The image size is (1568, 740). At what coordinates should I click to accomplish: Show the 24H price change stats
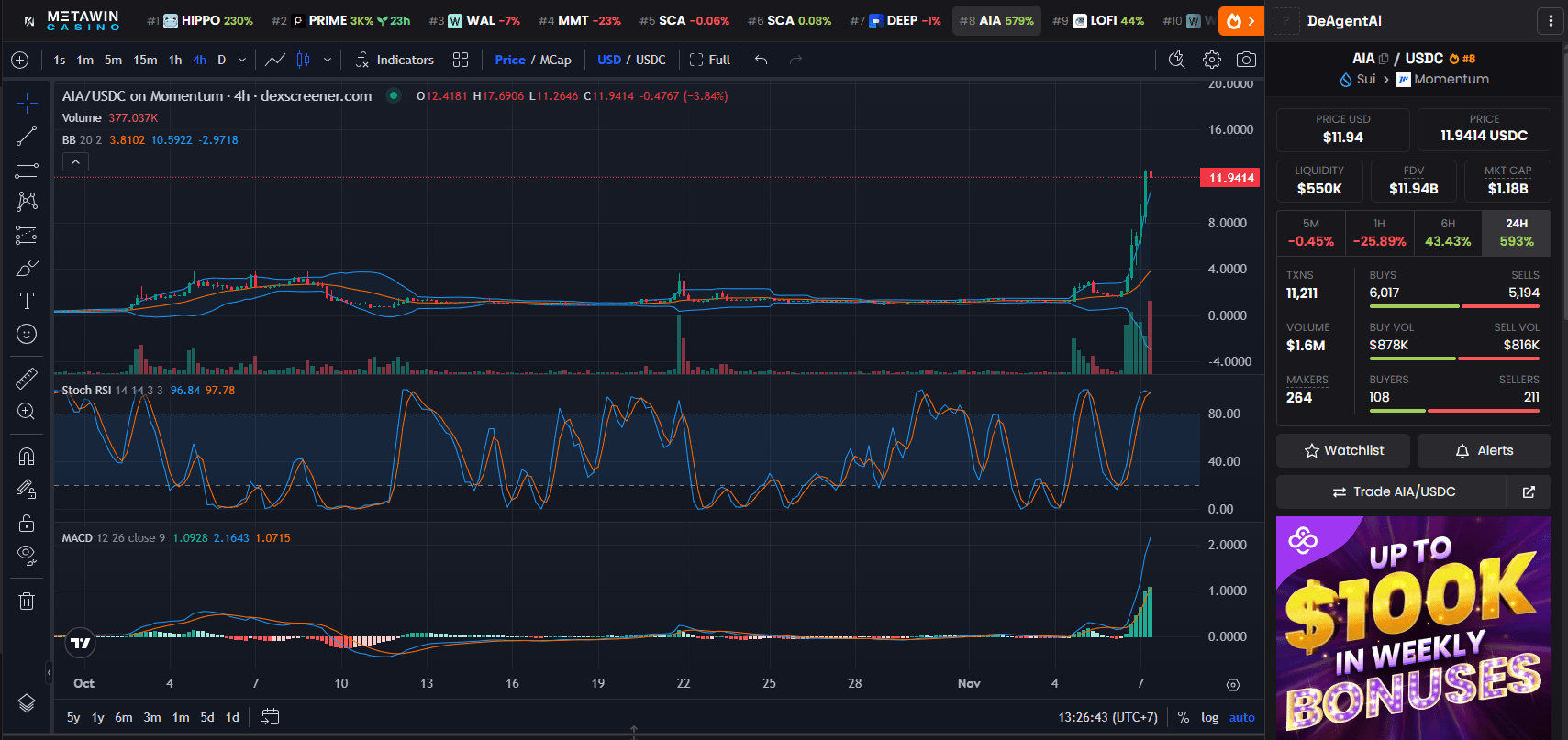pyautogui.click(x=1517, y=233)
